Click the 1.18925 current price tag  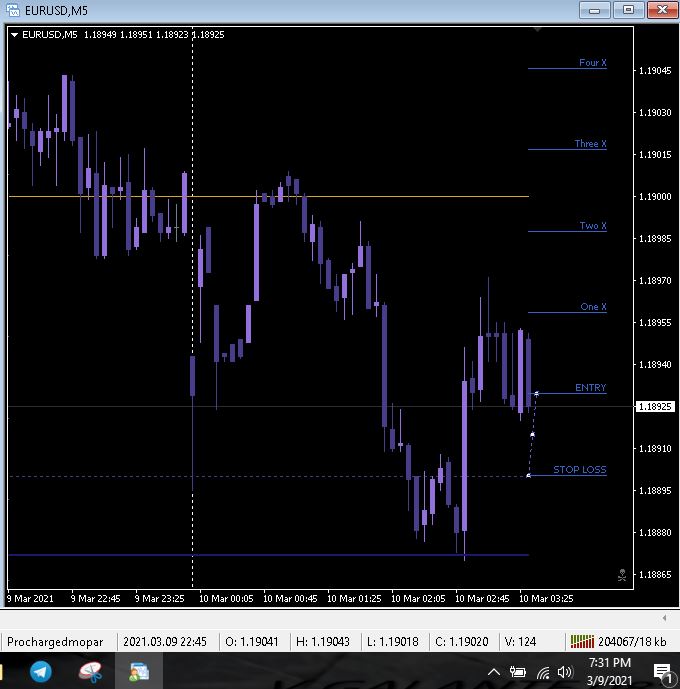point(655,406)
